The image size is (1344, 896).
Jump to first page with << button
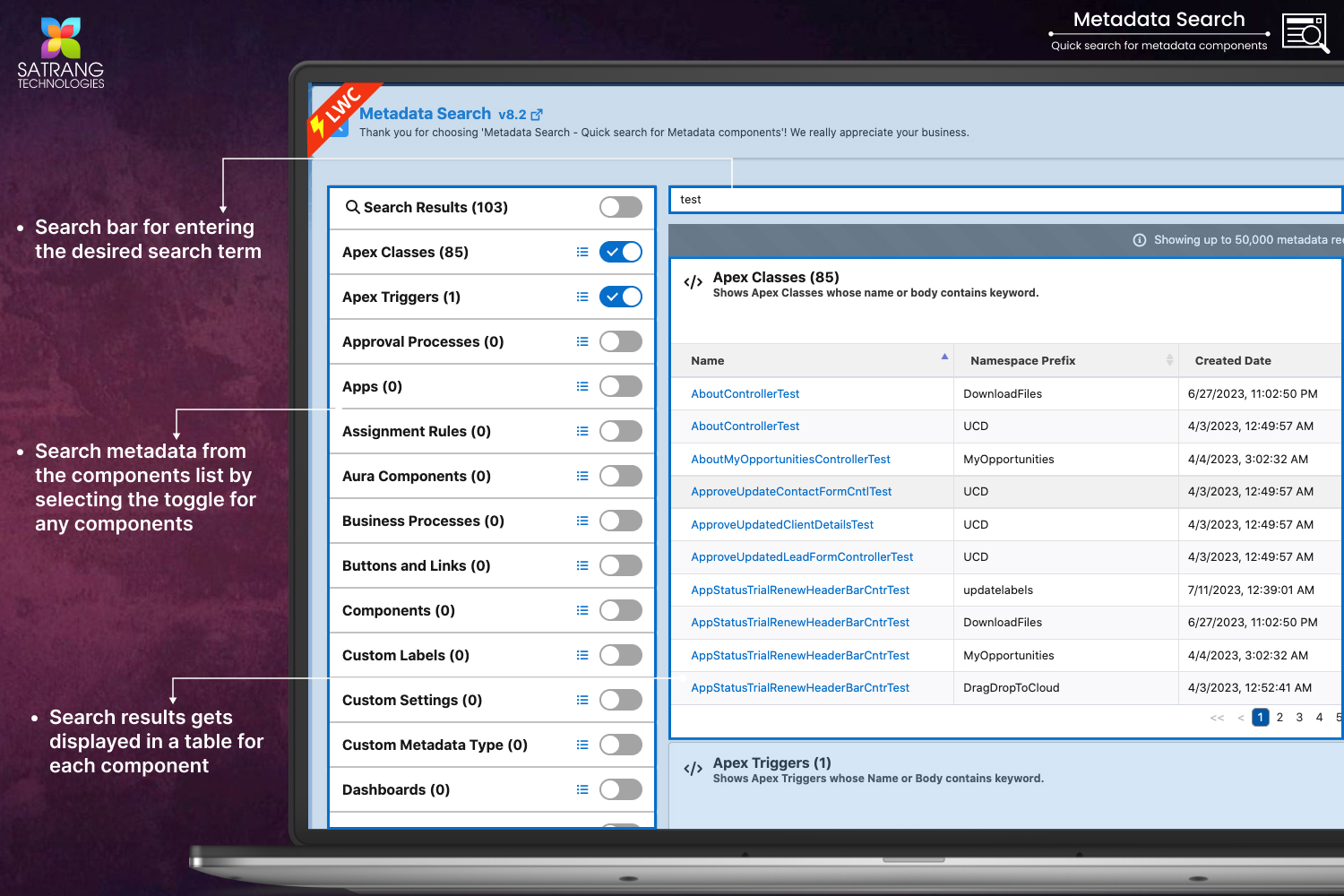click(x=1217, y=718)
